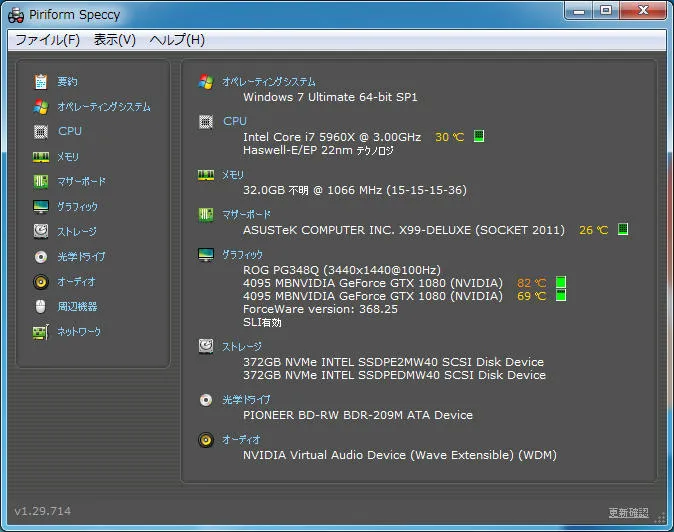Click the 更新確認 update check link

tap(628, 512)
